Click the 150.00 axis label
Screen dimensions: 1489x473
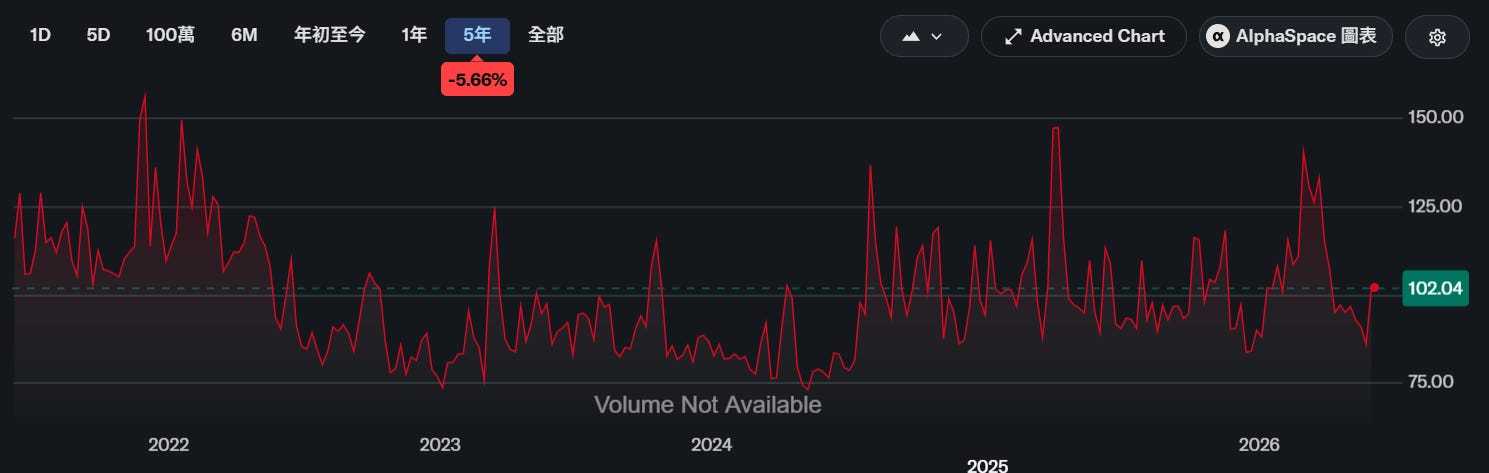click(x=1435, y=117)
